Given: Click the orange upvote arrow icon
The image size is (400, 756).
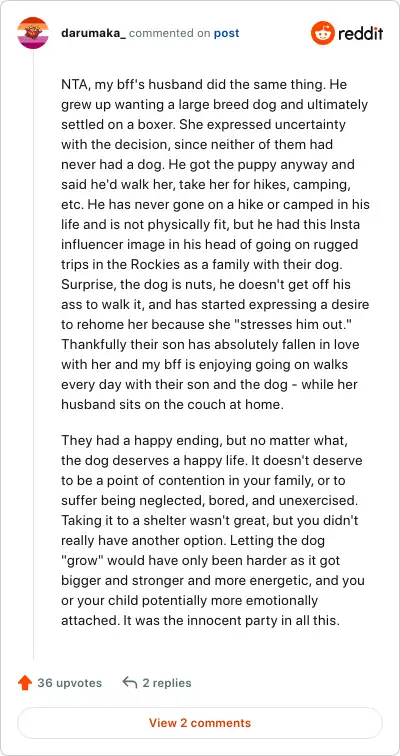Looking at the screenshot, I should pos(25,683).
